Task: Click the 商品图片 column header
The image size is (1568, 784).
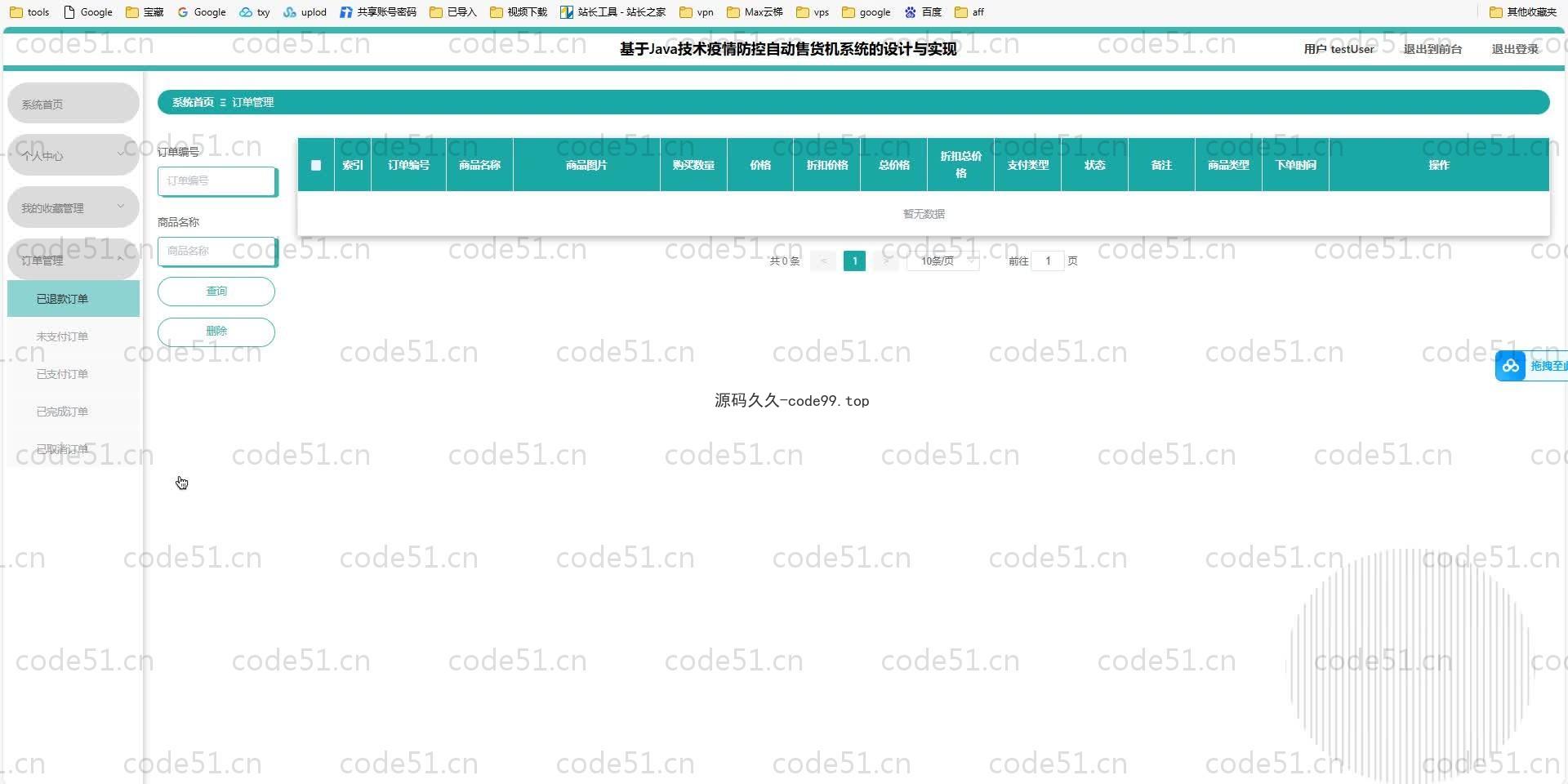Action: pos(586,165)
